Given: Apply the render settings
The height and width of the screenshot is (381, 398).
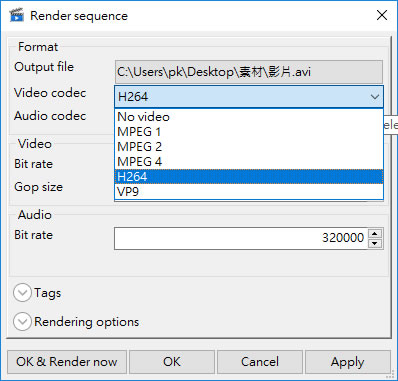Looking at the screenshot, I should point(347,362).
